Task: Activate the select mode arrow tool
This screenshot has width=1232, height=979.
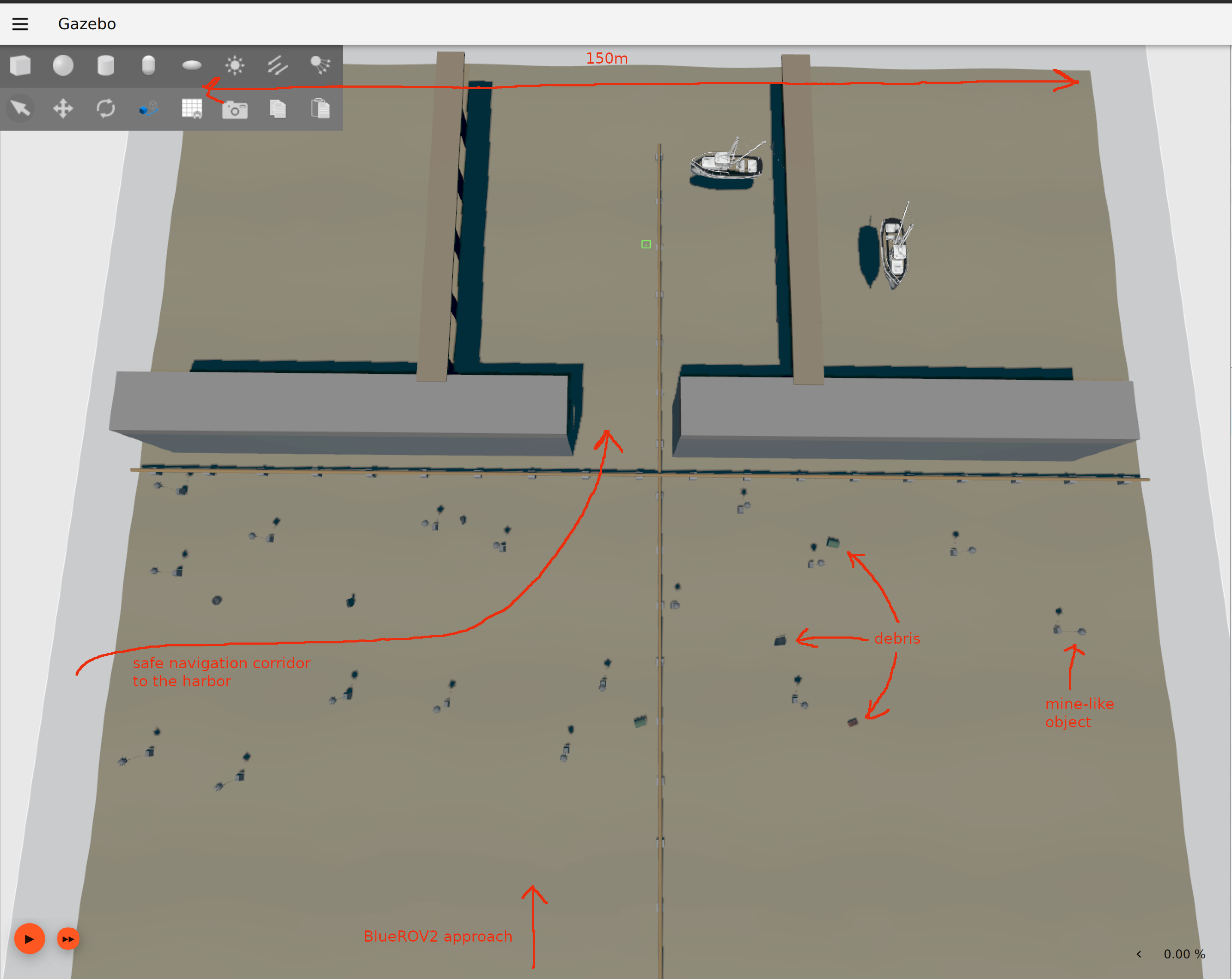Action: pyautogui.click(x=21, y=108)
